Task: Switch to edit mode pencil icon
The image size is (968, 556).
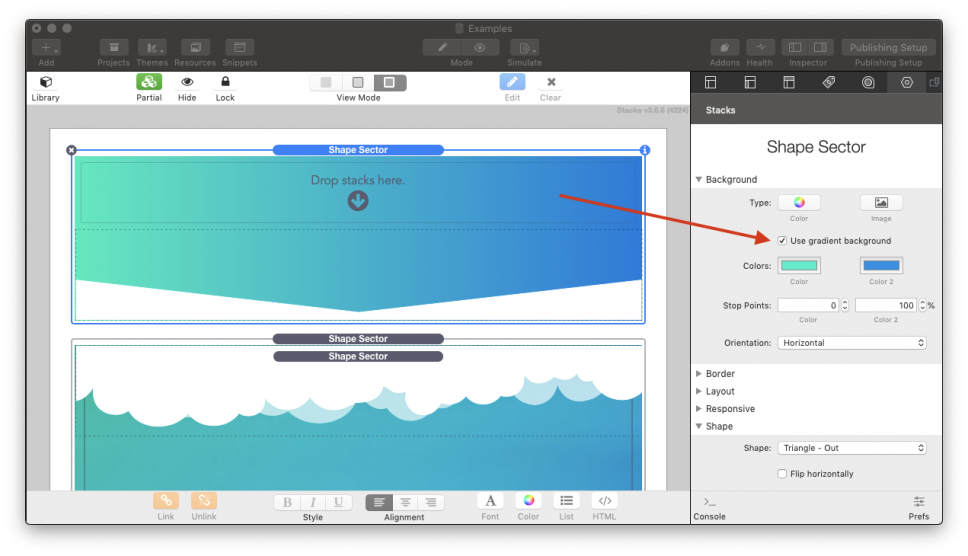Action: (x=443, y=48)
